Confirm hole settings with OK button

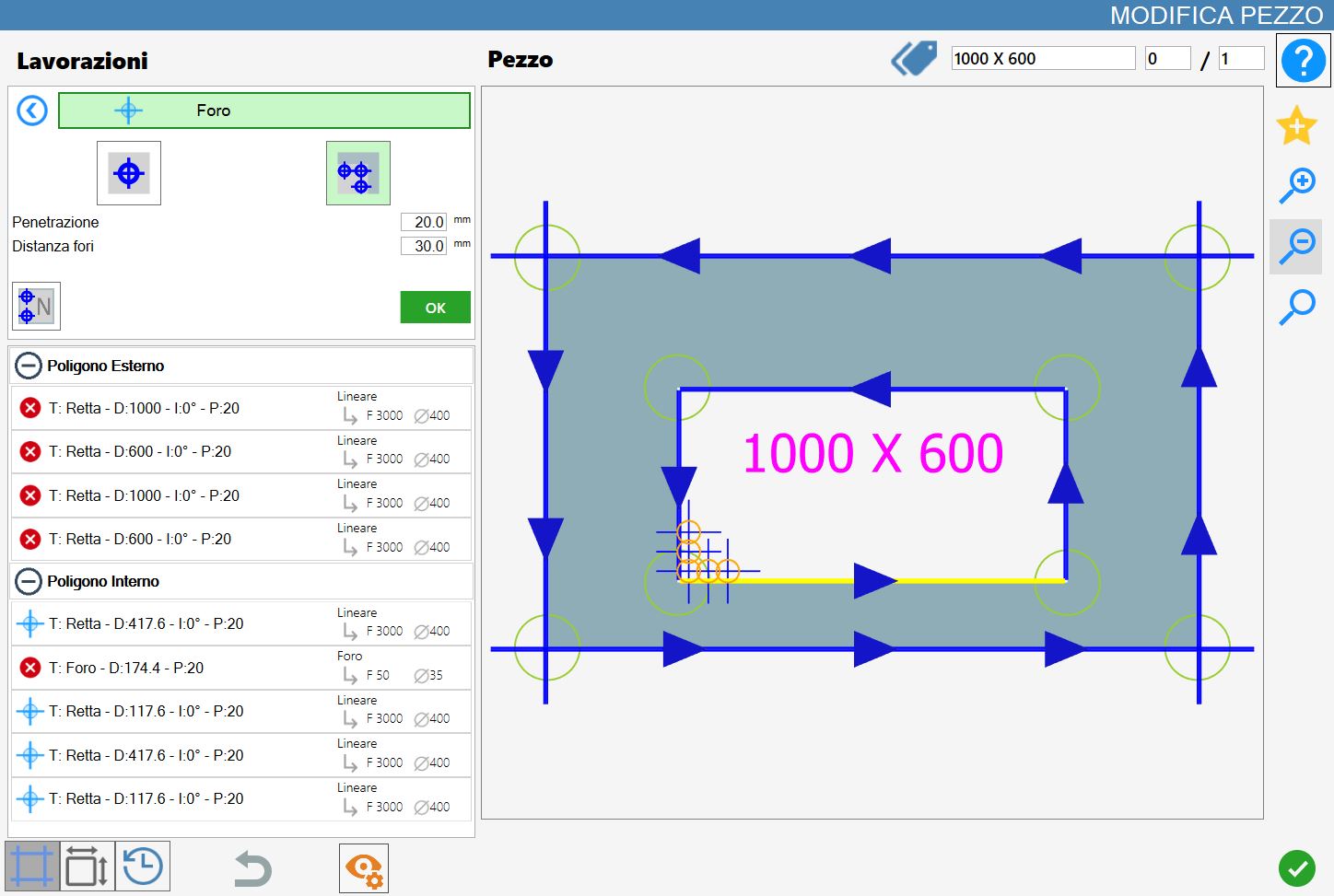[435, 308]
